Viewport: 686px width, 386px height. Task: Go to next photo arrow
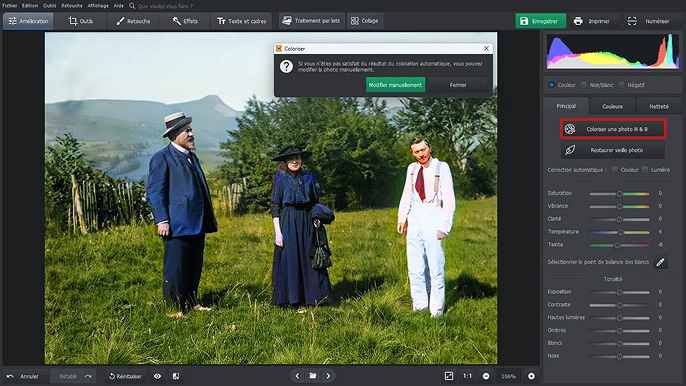coord(329,375)
